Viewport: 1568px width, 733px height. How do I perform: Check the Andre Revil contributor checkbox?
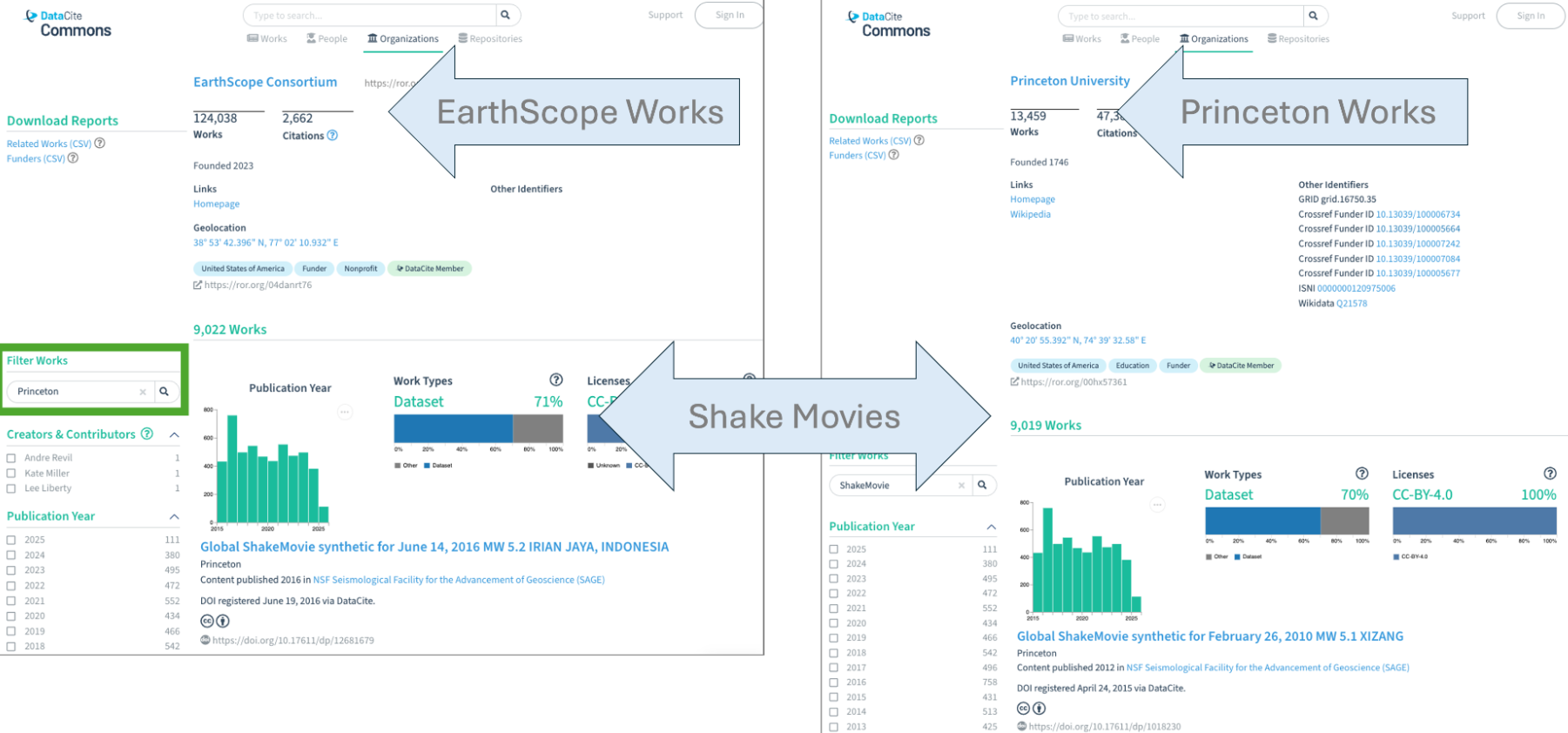pyautogui.click(x=11, y=458)
